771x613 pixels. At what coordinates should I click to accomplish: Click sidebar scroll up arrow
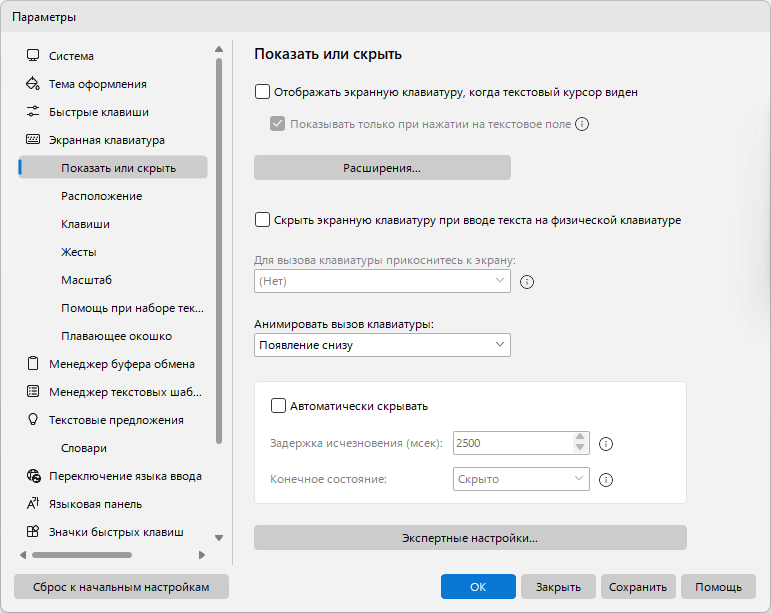click(x=219, y=49)
